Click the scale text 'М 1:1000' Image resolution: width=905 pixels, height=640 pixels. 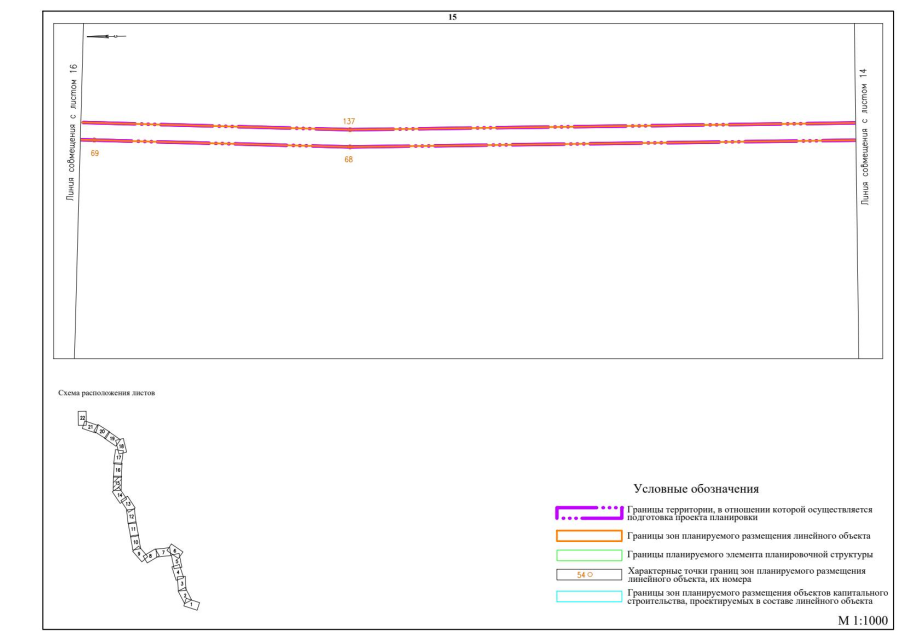point(861,620)
